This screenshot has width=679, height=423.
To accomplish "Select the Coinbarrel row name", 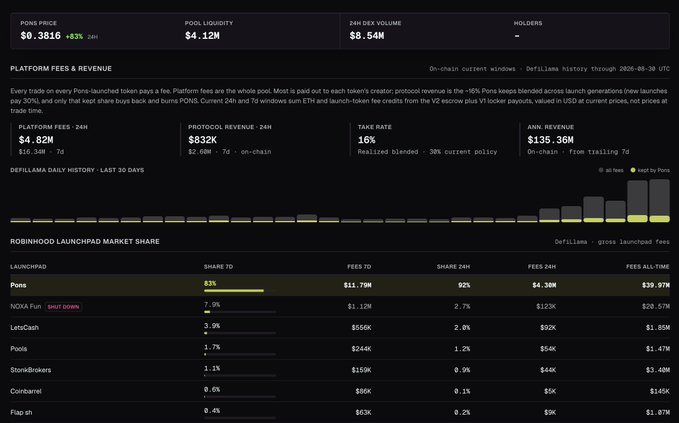I will click(26, 391).
